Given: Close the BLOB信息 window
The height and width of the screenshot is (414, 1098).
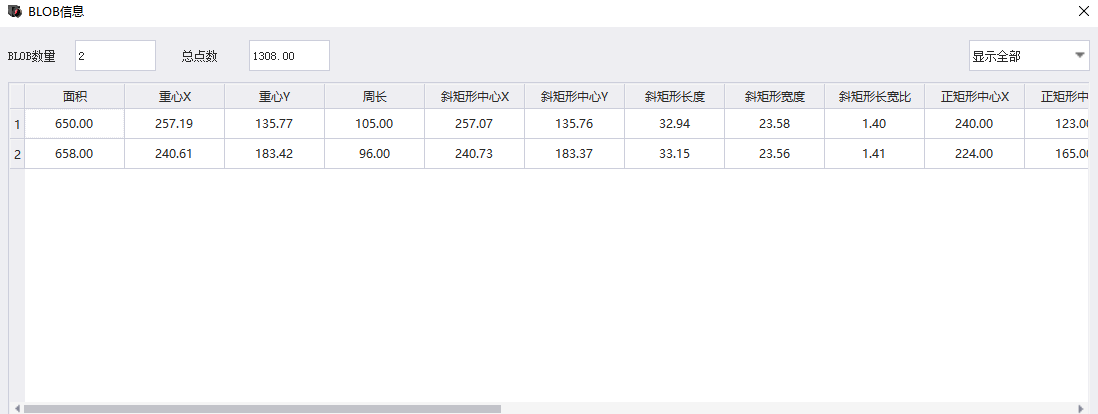Looking at the screenshot, I should (x=1085, y=11).
